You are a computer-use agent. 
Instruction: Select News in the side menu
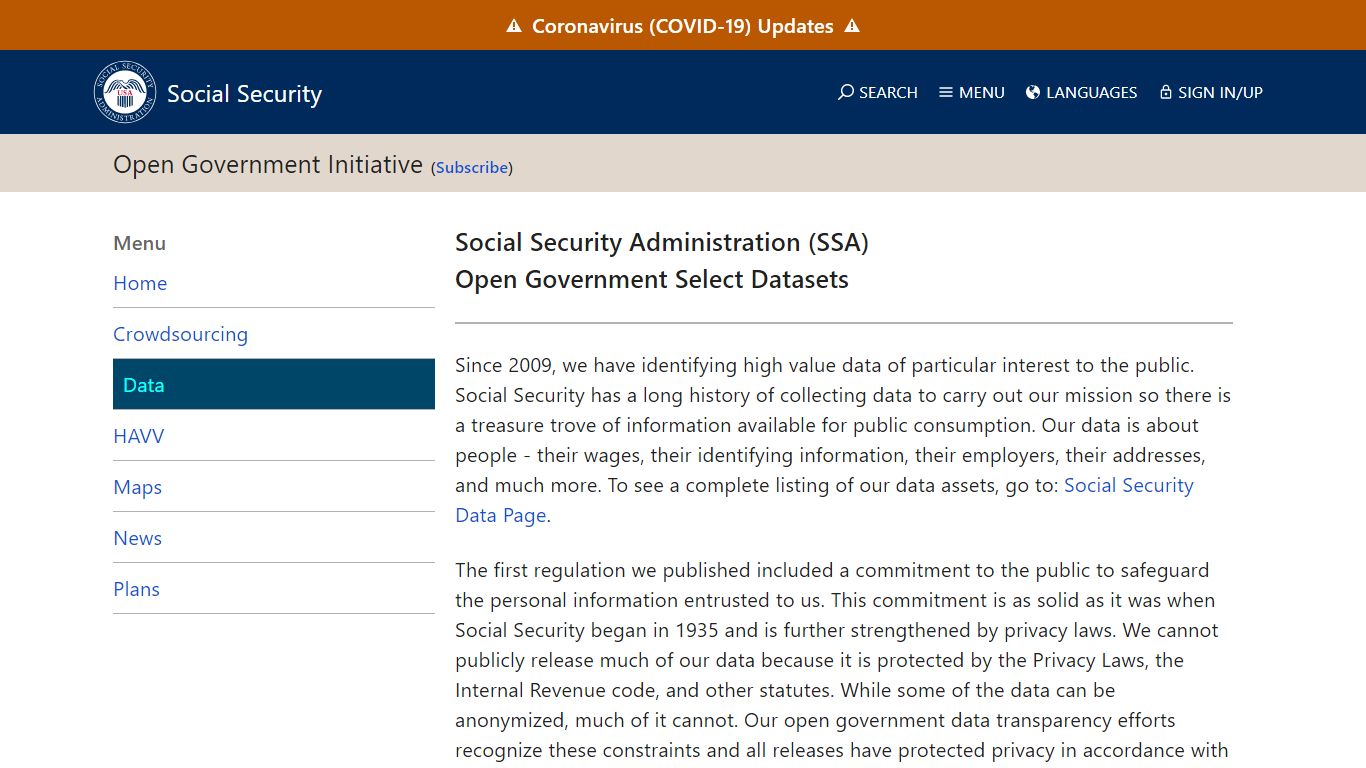tap(137, 538)
